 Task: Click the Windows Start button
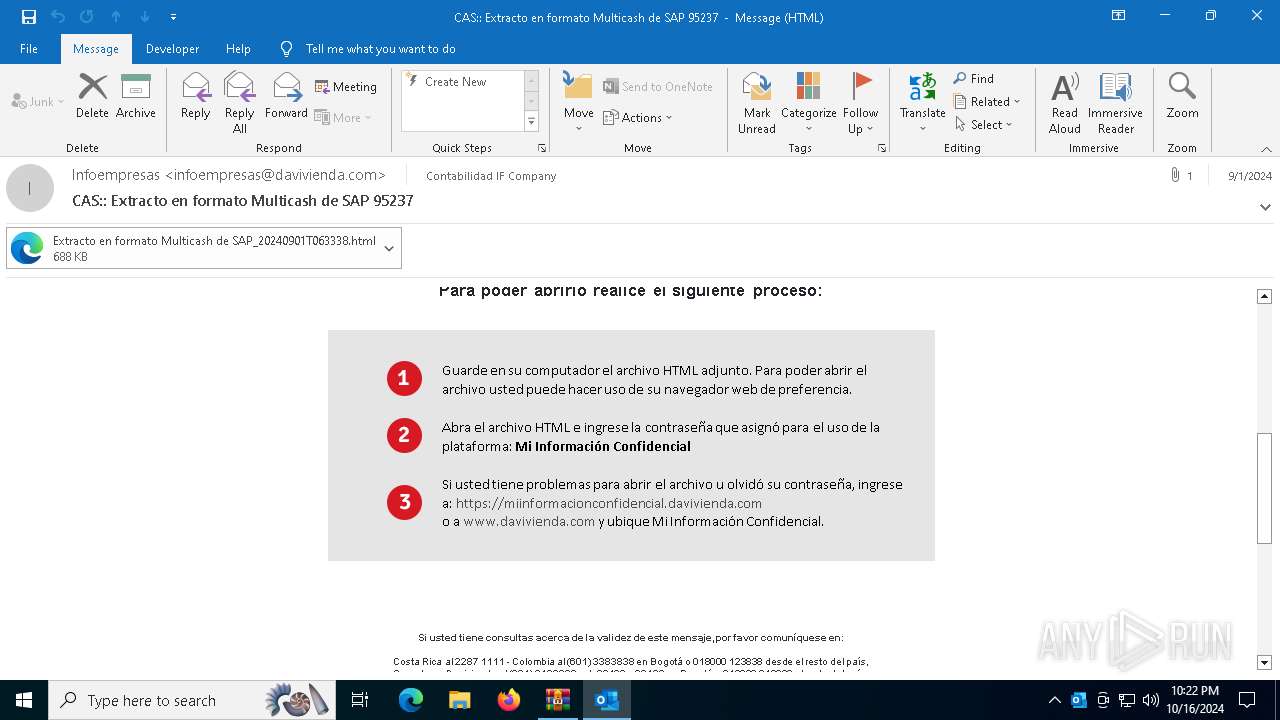[24, 700]
